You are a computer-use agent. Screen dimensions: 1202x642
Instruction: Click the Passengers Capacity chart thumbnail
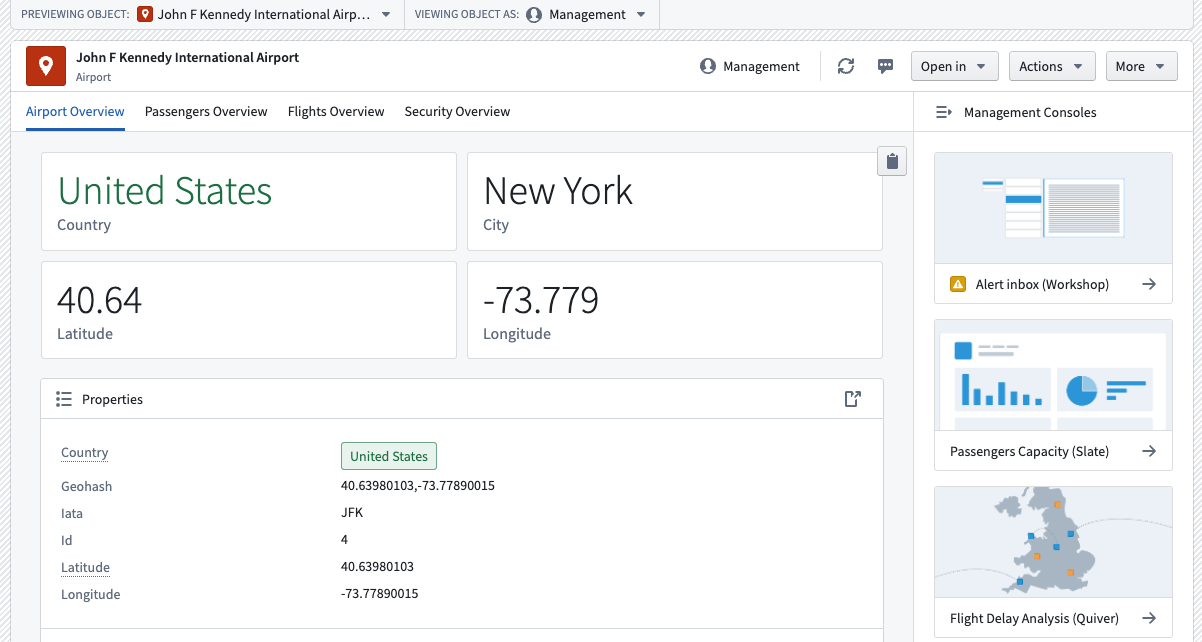pos(1053,375)
